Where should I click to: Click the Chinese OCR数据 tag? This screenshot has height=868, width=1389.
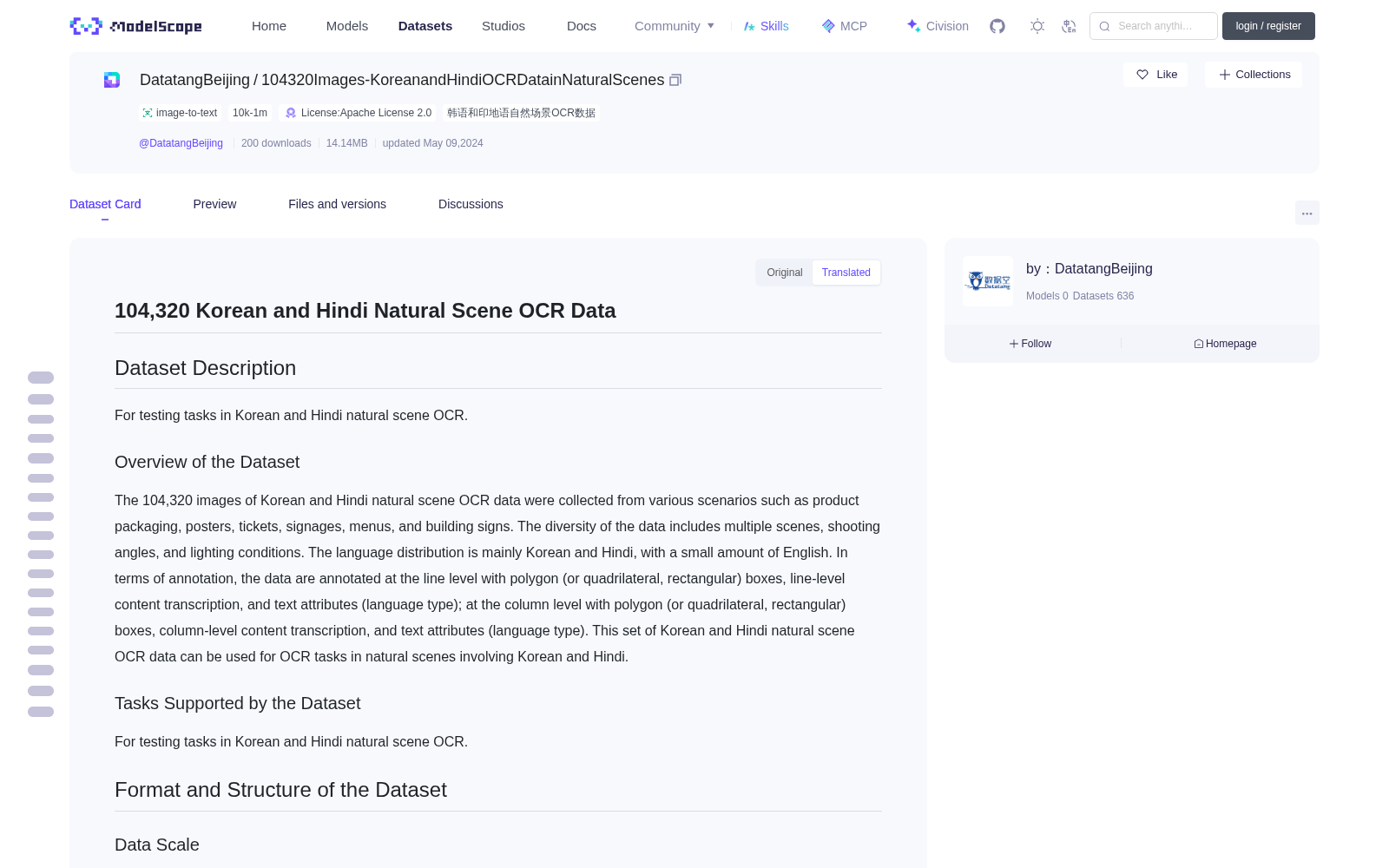tap(521, 113)
